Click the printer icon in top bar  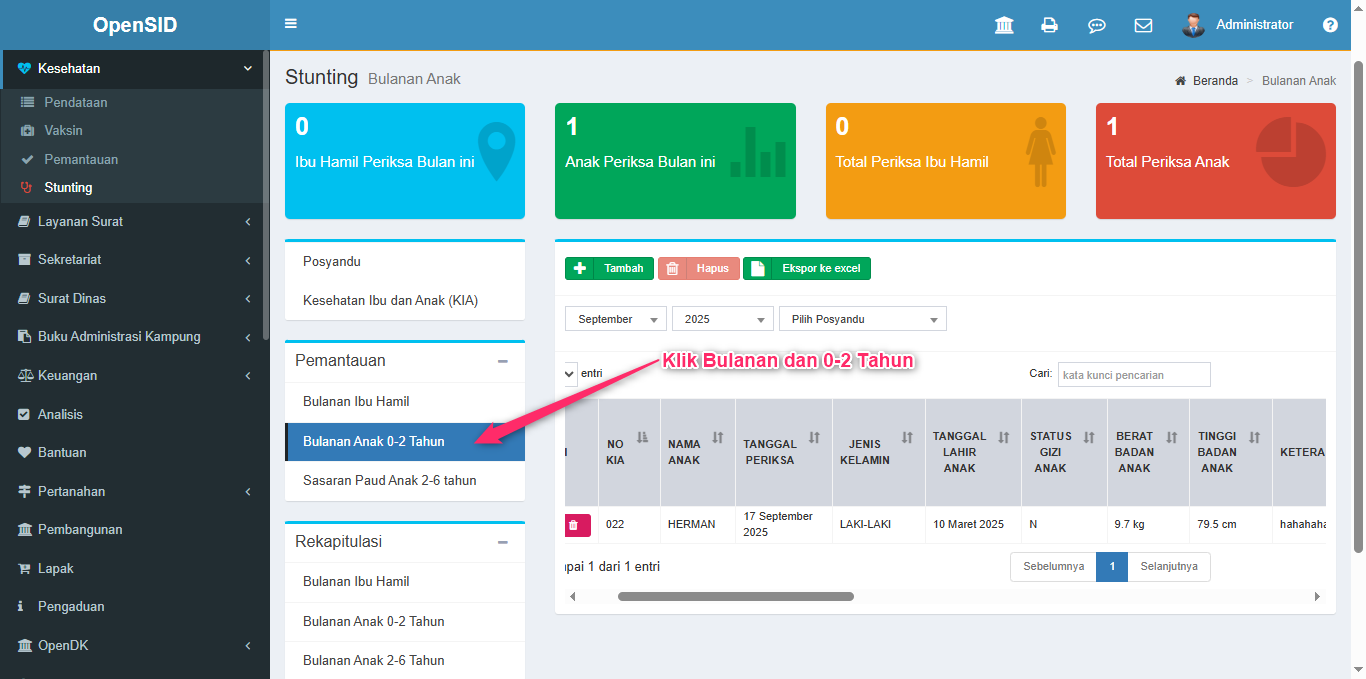(x=1049, y=25)
